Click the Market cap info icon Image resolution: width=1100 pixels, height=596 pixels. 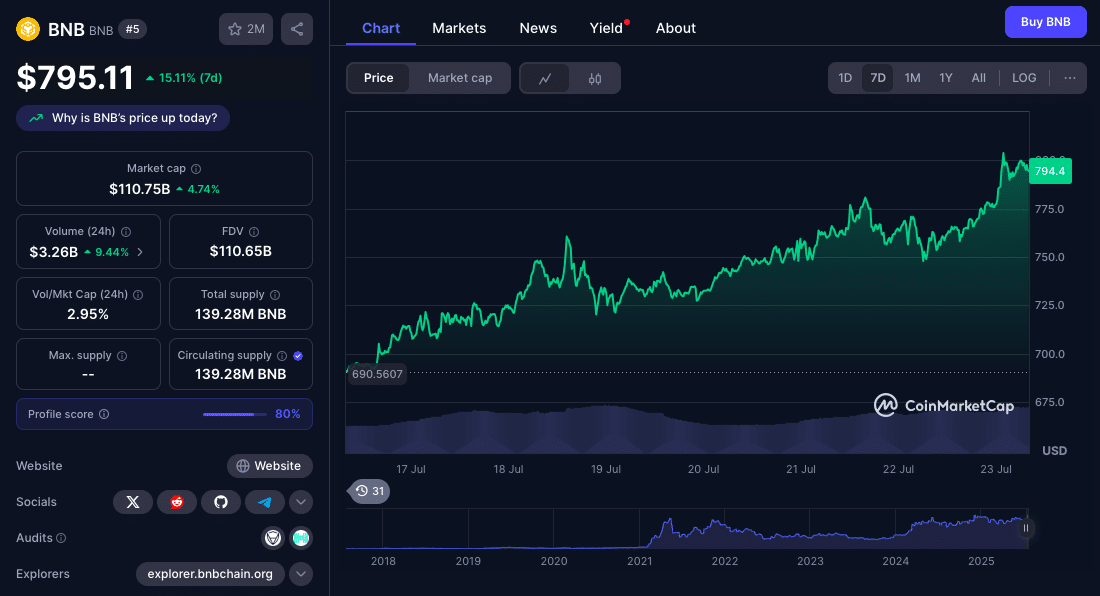pos(196,169)
